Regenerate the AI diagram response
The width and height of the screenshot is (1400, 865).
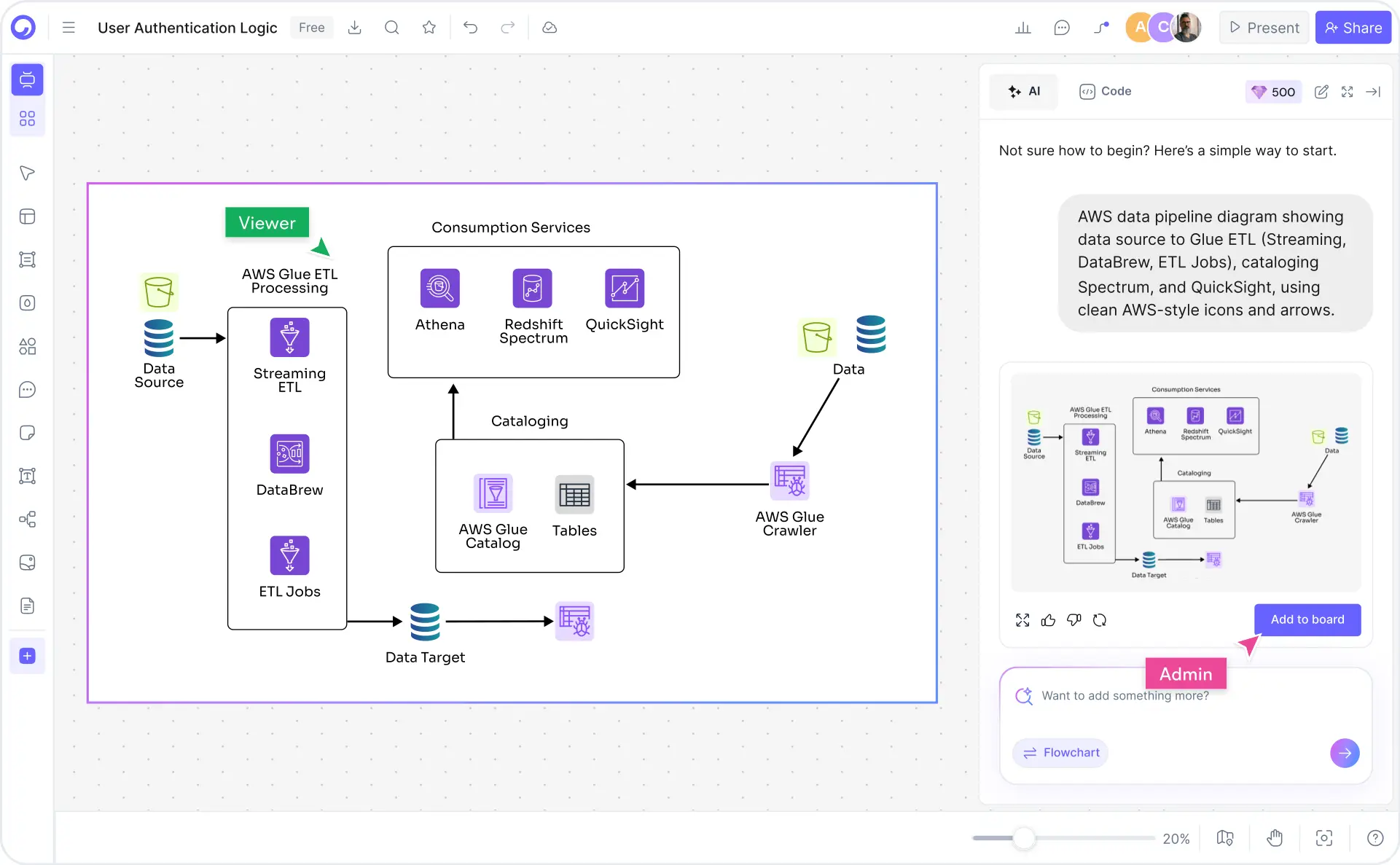click(x=1100, y=620)
